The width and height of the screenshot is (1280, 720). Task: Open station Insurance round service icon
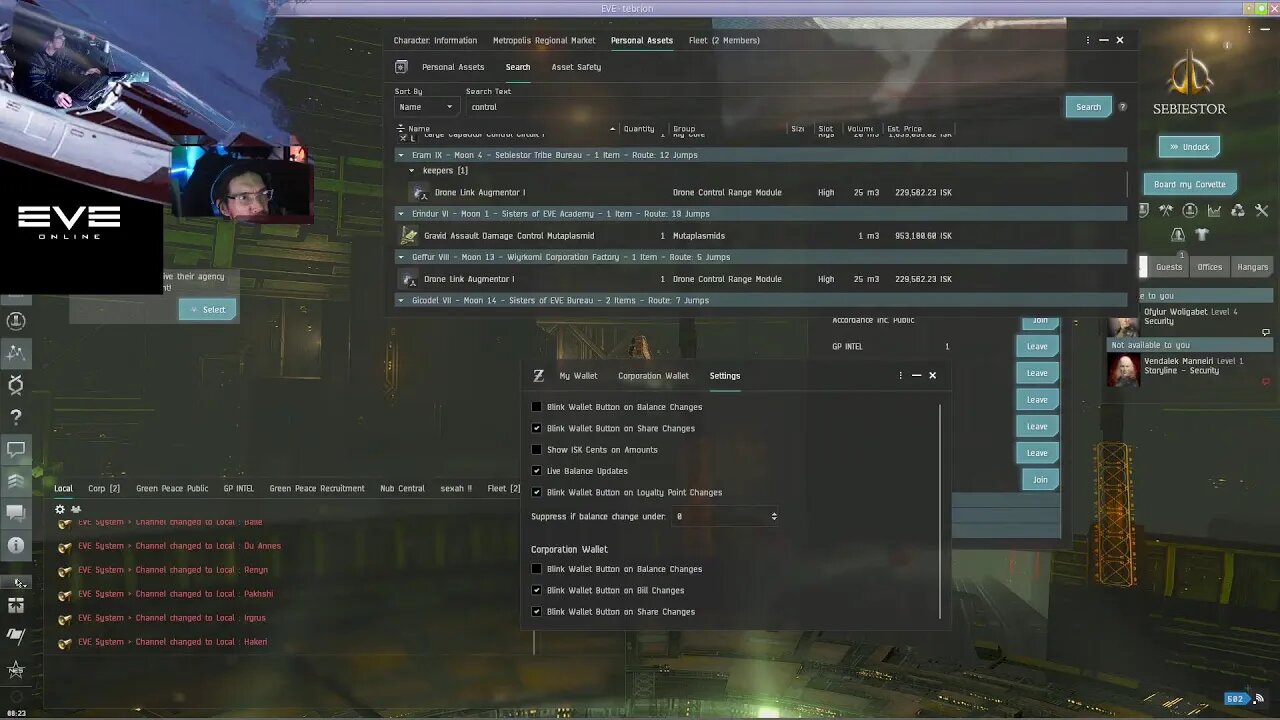[1190, 210]
